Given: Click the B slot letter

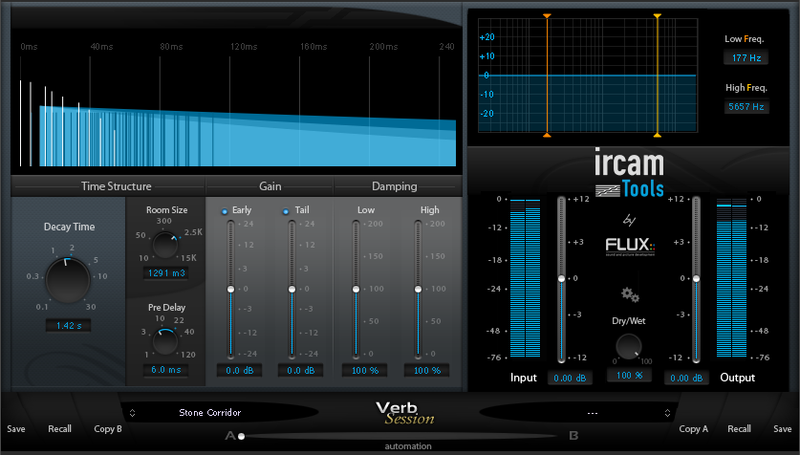Looking at the screenshot, I should click(573, 436).
